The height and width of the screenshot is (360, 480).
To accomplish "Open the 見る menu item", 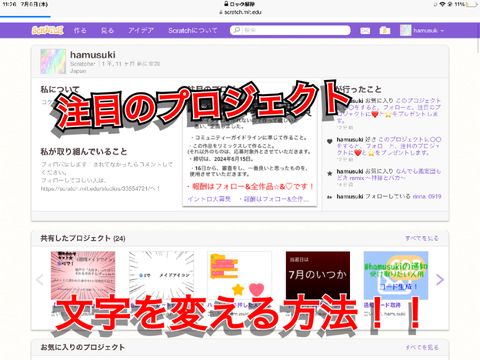I will pos(107,31).
